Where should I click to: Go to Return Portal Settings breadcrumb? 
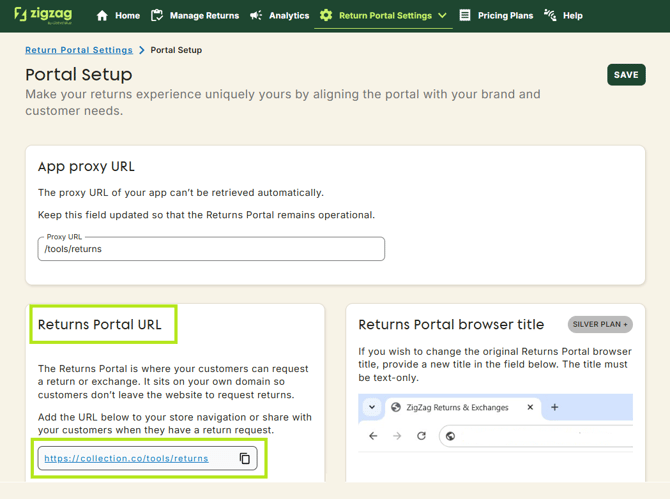pyautogui.click(x=79, y=50)
